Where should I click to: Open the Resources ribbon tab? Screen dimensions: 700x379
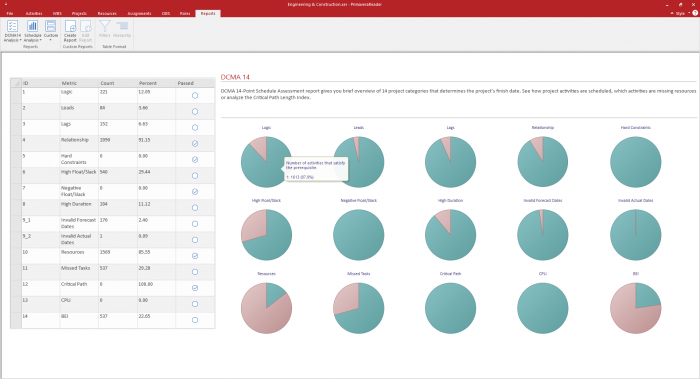[x=107, y=13]
